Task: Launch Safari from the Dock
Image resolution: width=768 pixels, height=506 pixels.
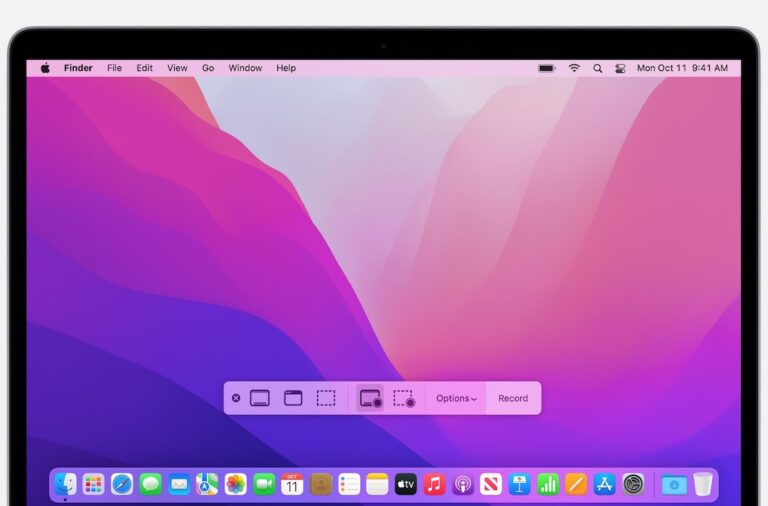Action: [121, 484]
